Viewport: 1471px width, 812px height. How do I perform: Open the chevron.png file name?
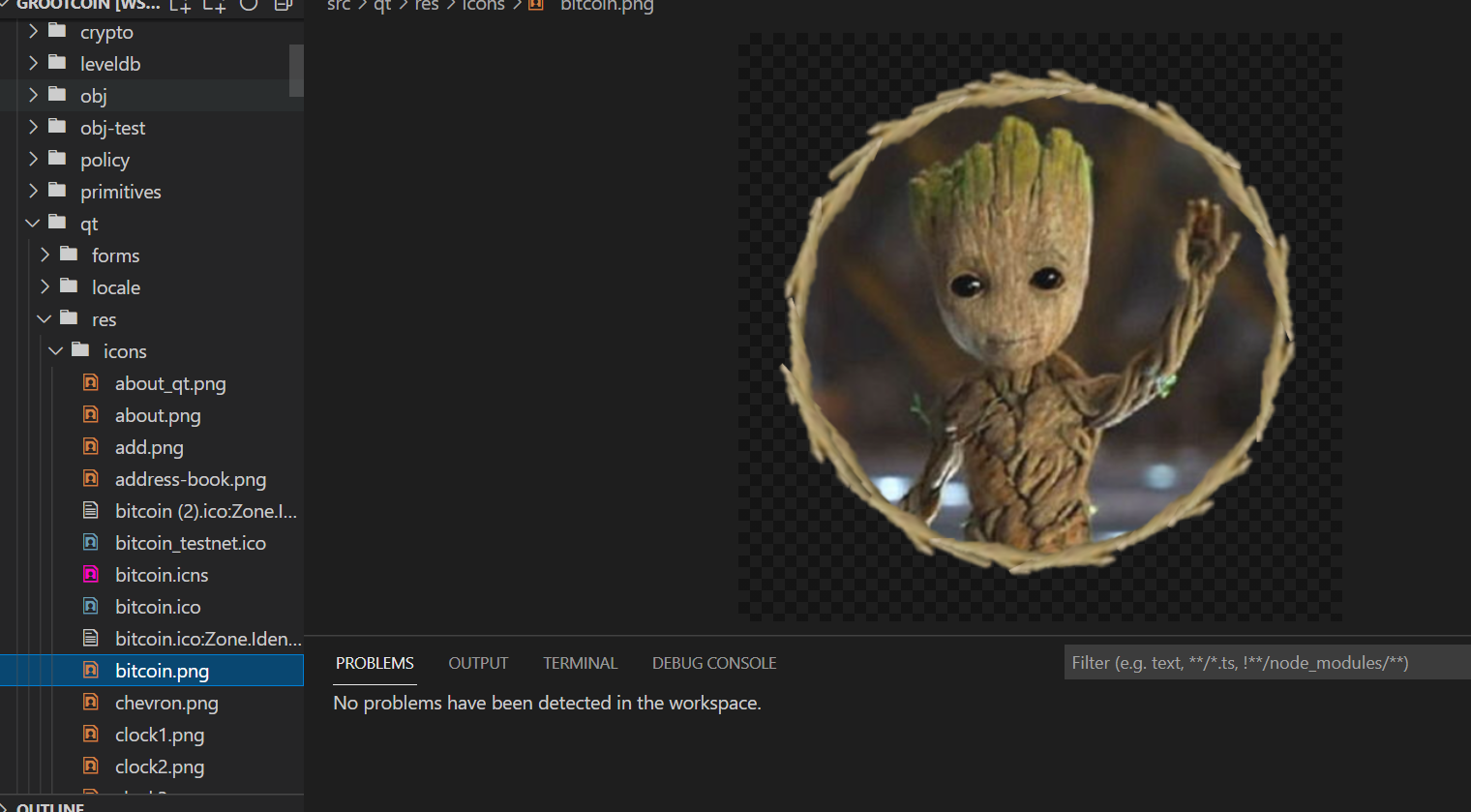(166, 703)
